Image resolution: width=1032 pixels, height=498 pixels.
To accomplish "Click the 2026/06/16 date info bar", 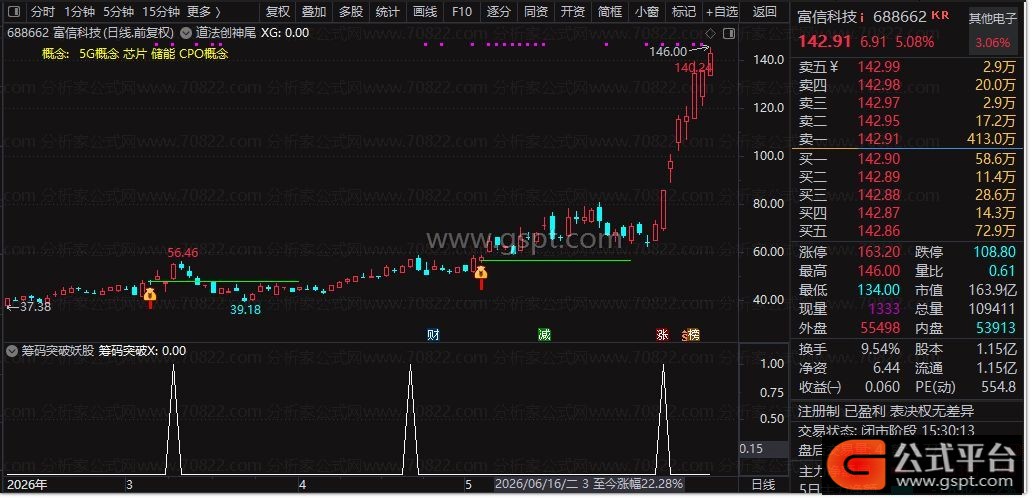I will [x=589, y=484].
